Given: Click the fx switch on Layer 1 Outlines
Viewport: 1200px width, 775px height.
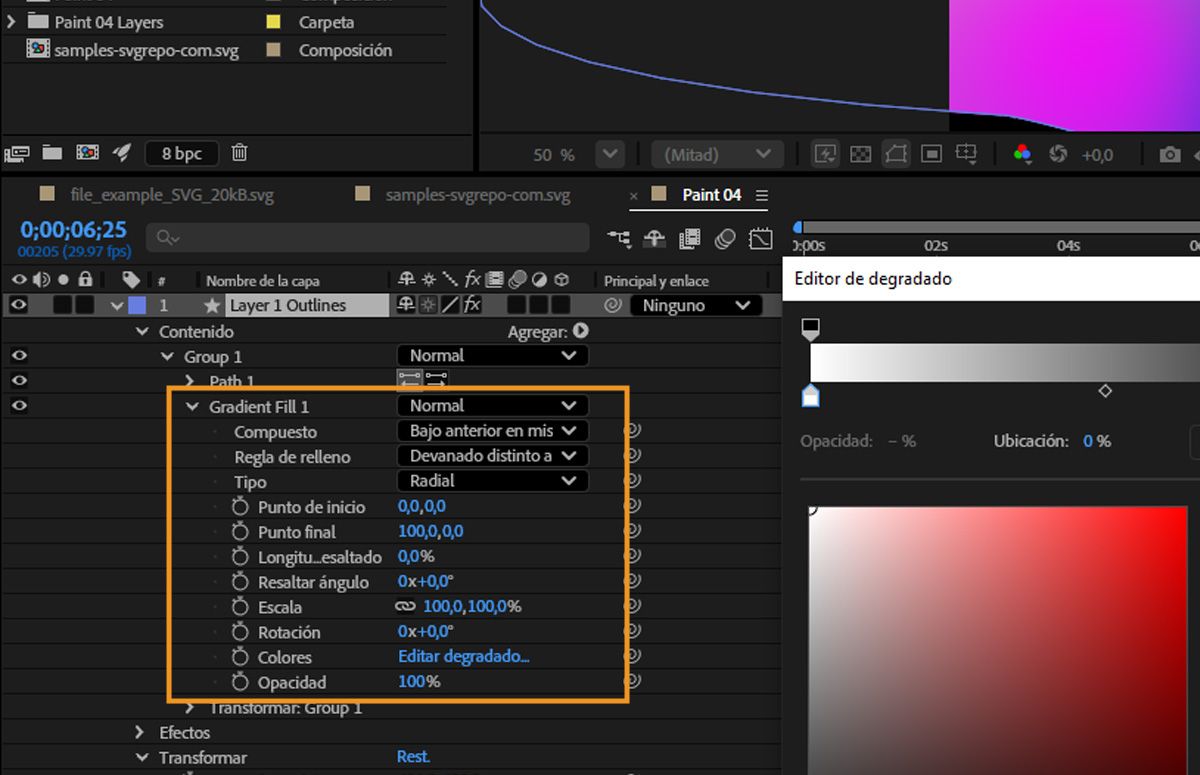Looking at the screenshot, I should 472,305.
